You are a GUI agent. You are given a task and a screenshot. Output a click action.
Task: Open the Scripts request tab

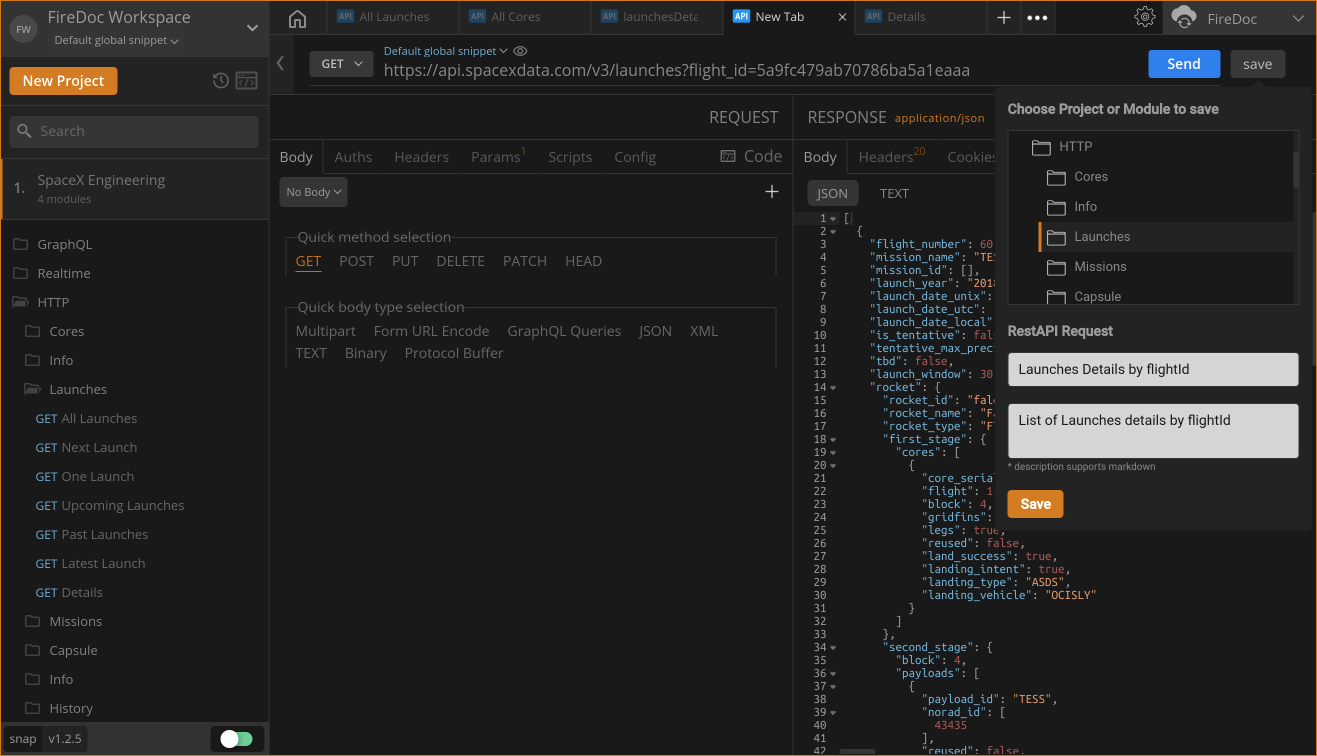570,157
